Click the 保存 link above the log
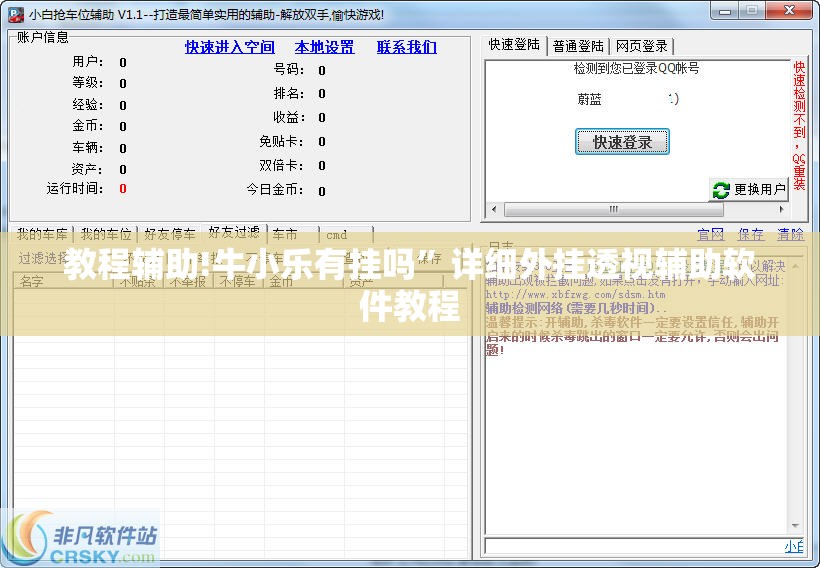 point(750,235)
